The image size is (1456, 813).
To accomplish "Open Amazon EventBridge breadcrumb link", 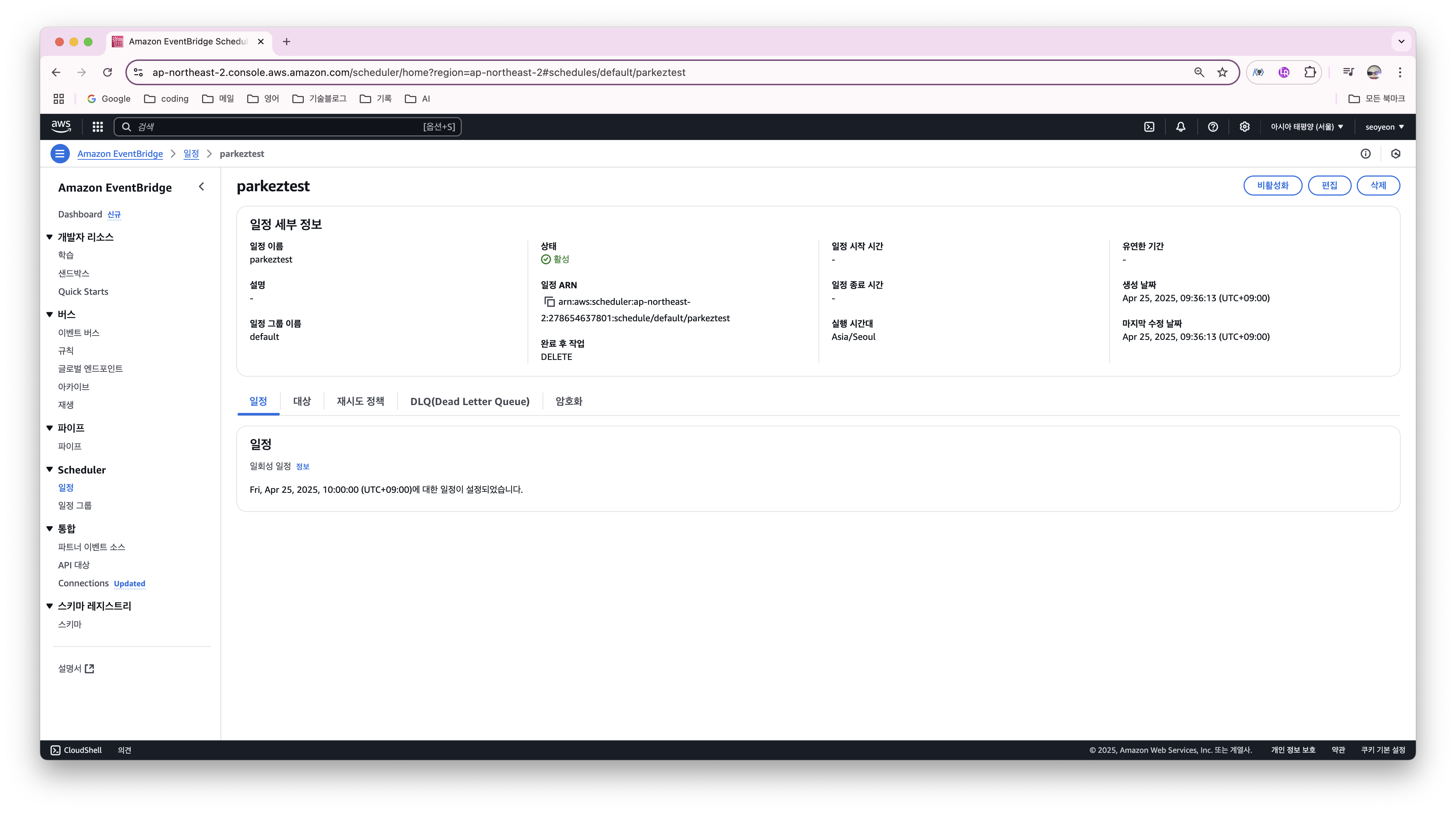I will pos(120,154).
